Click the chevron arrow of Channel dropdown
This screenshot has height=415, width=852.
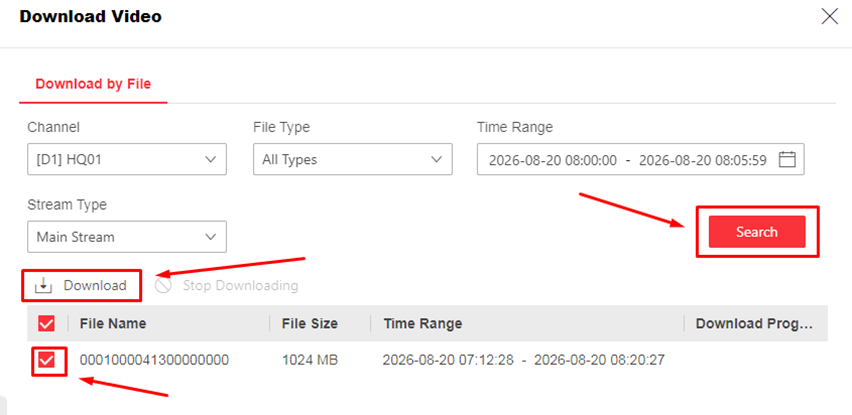(210, 160)
